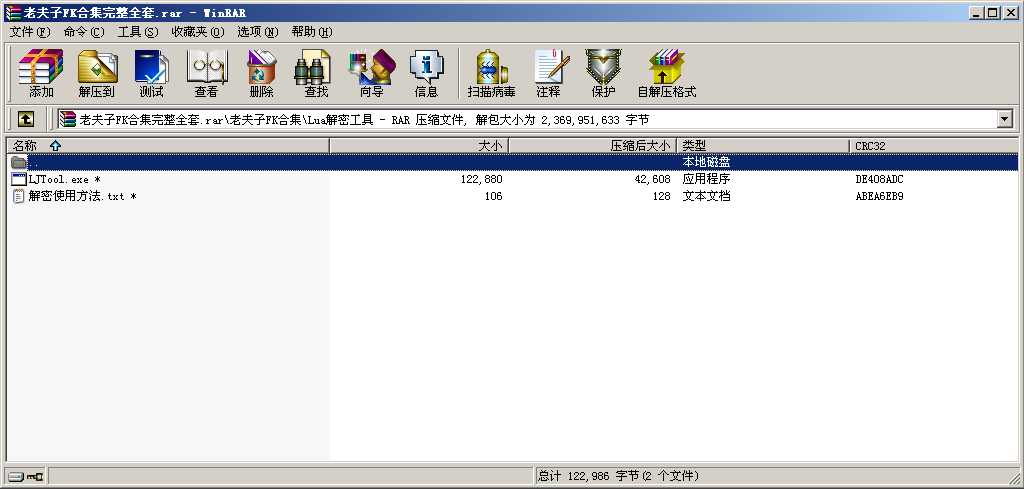1024x489 pixels.
Task: Click the 解压到 (Extract To) icon
Action: pyautogui.click(x=97, y=73)
